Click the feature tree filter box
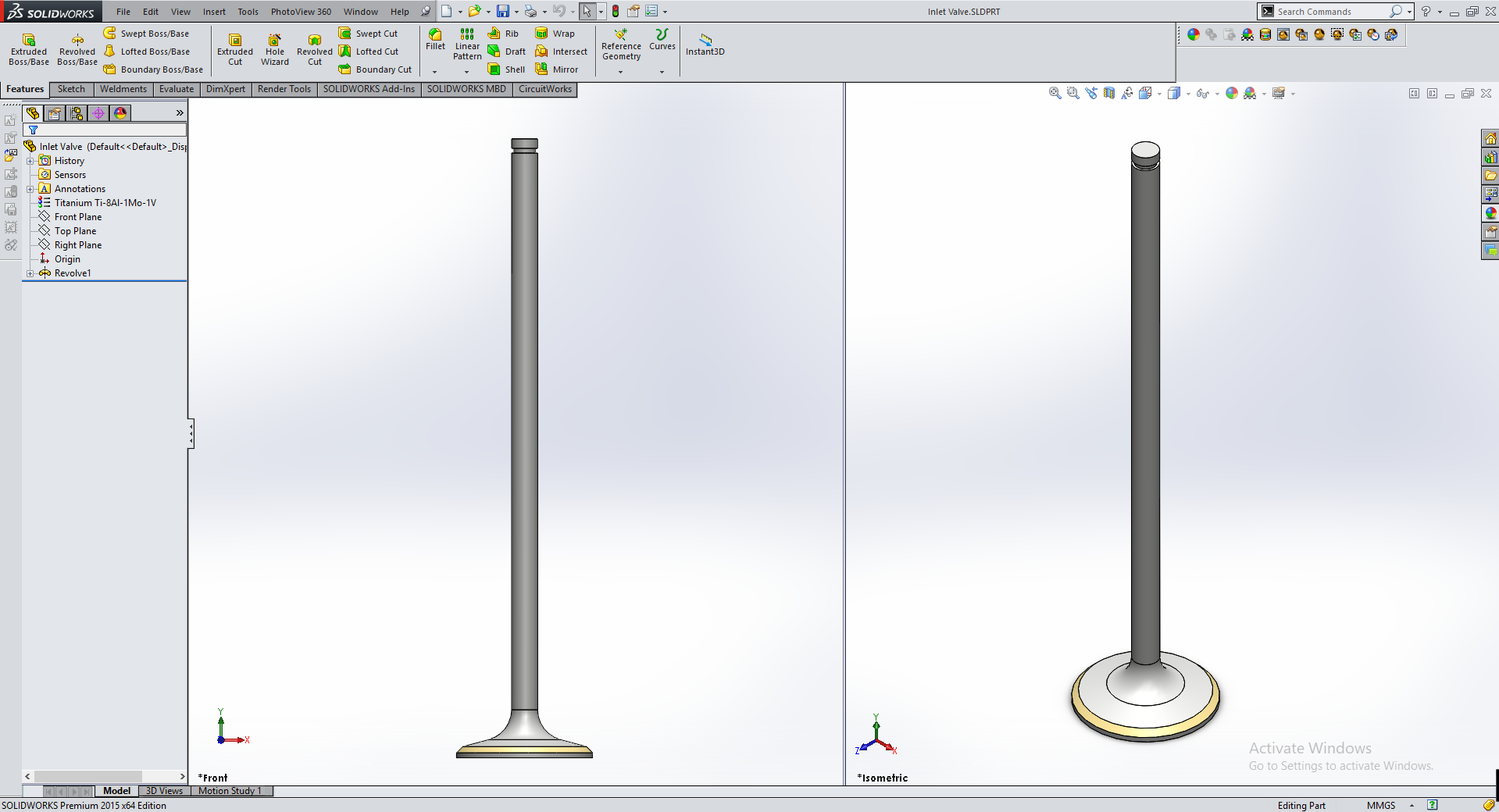The width and height of the screenshot is (1499, 812). [x=105, y=130]
